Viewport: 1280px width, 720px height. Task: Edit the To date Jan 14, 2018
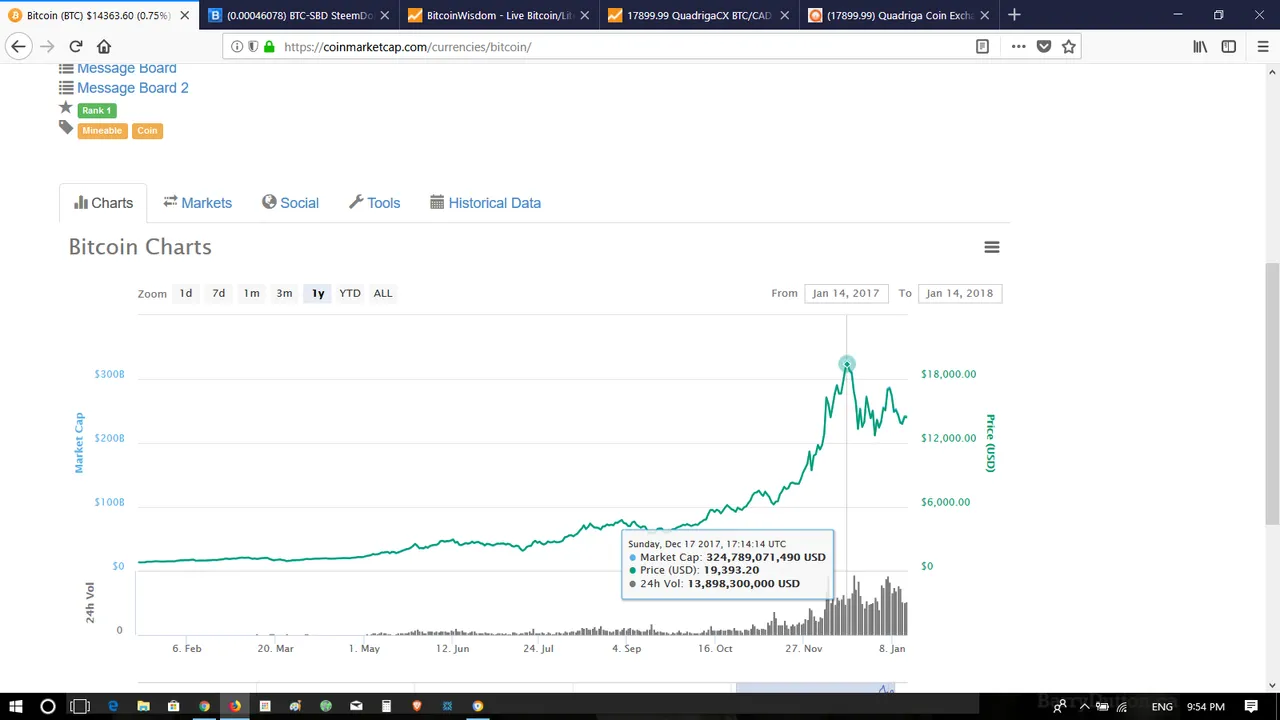pos(960,293)
